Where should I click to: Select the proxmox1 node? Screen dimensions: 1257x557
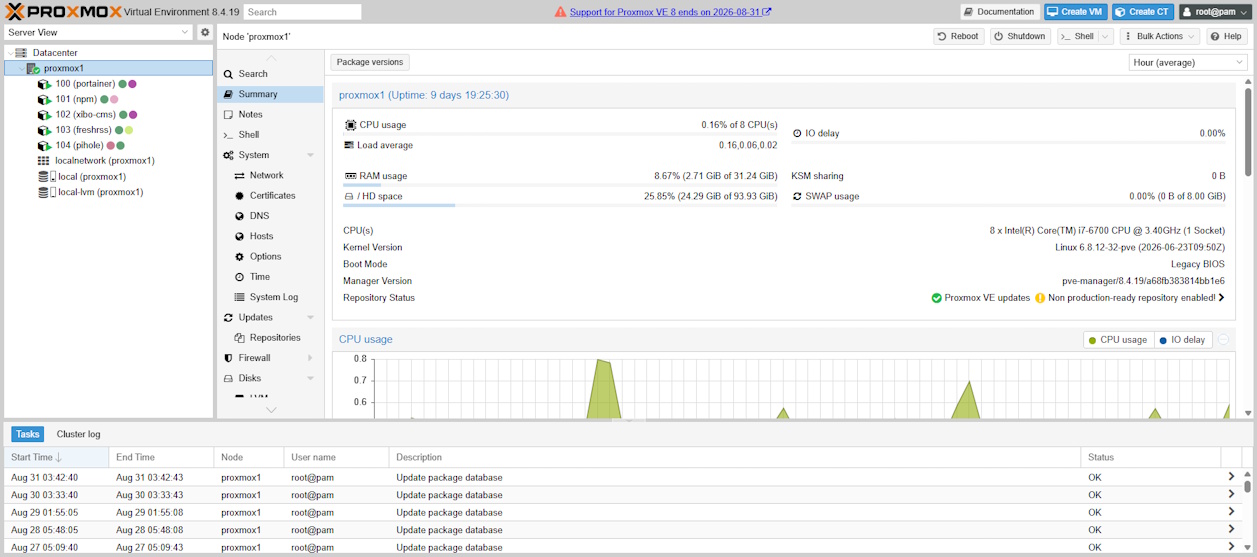coord(63,68)
